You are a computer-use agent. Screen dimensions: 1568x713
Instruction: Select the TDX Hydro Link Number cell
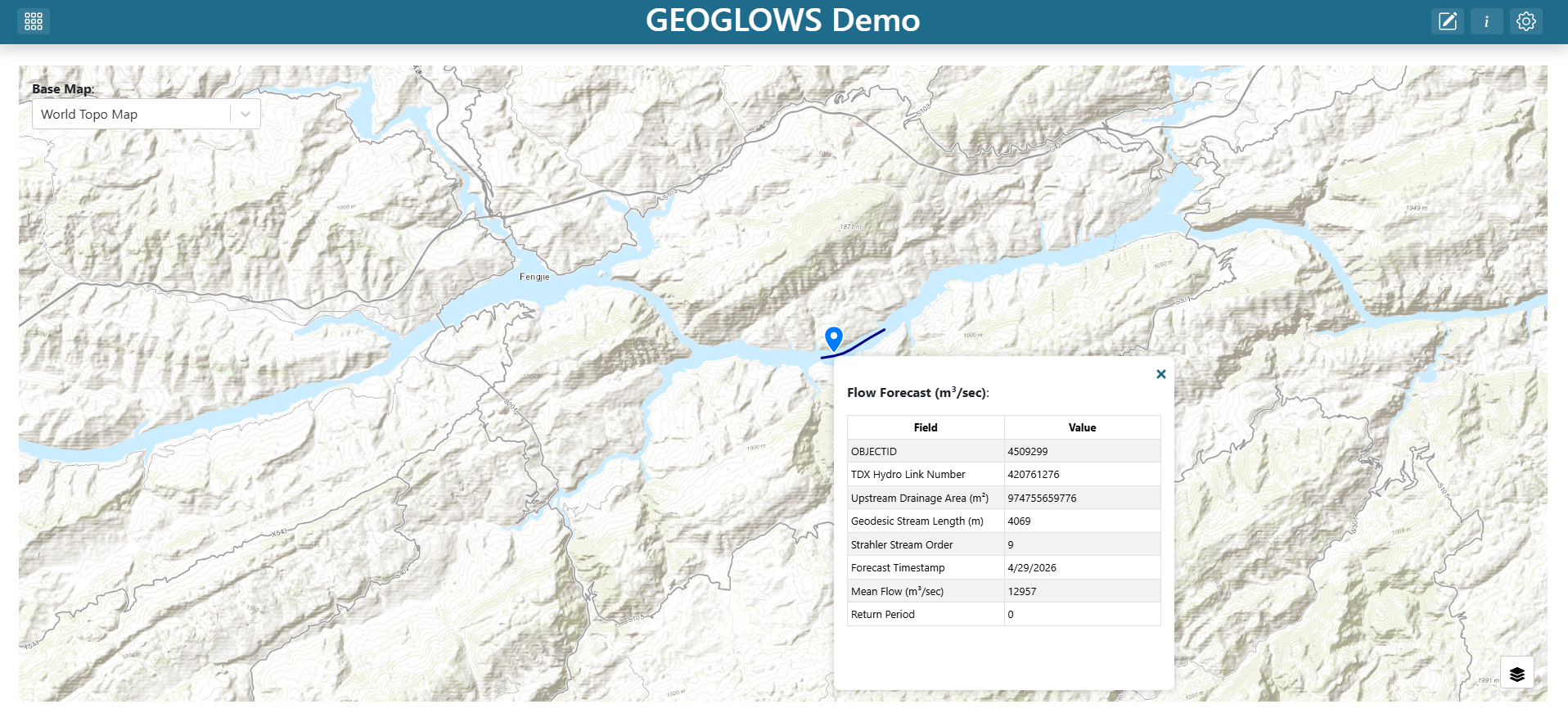click(926, 475)
